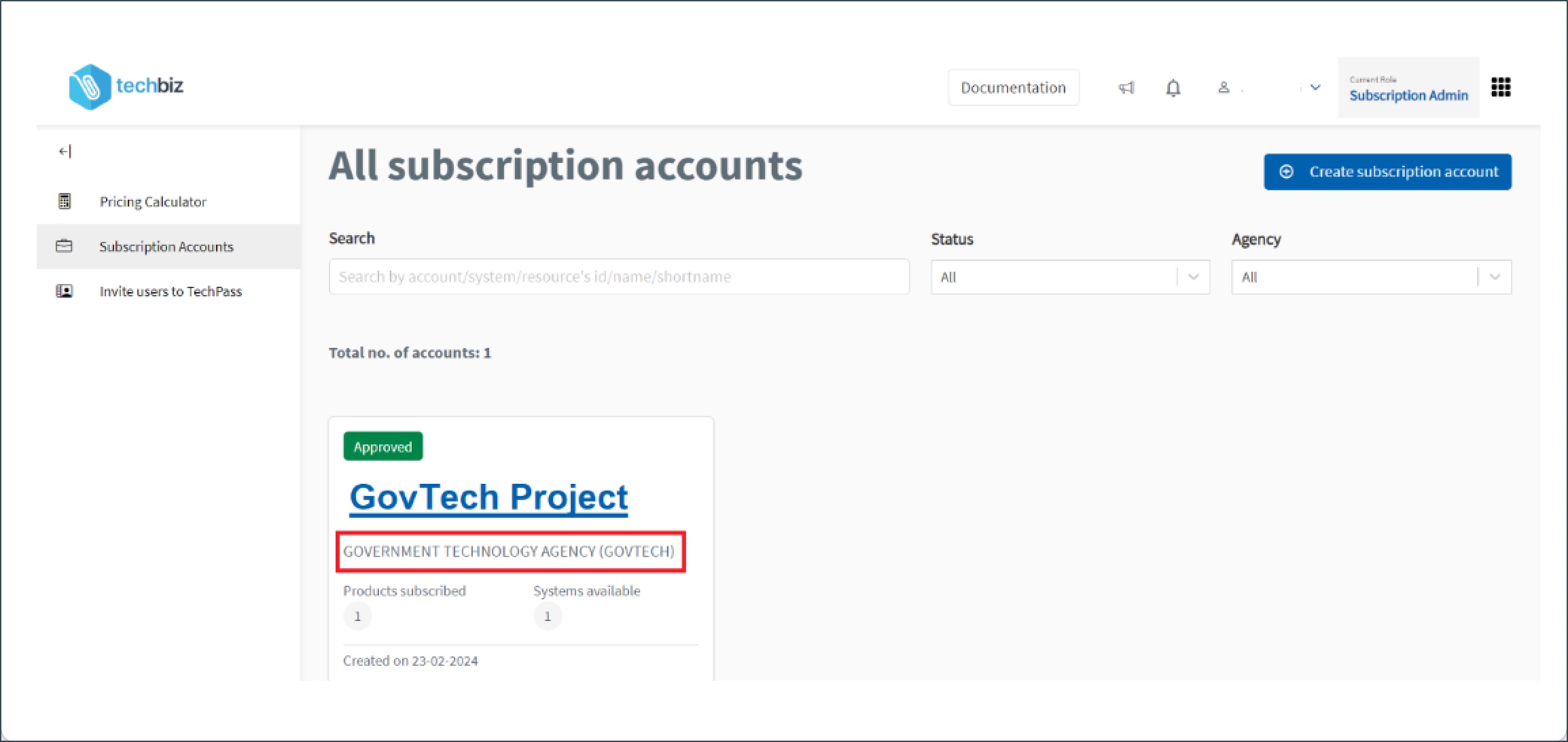Click the techbiz logo
The height and width of the screenshot is (742, 1568).
(126, 86)
